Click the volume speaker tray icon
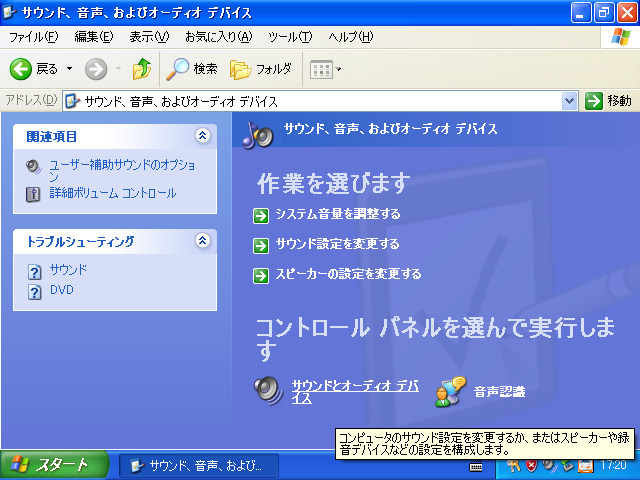The image size is (640, 480). tap(549, 466)
